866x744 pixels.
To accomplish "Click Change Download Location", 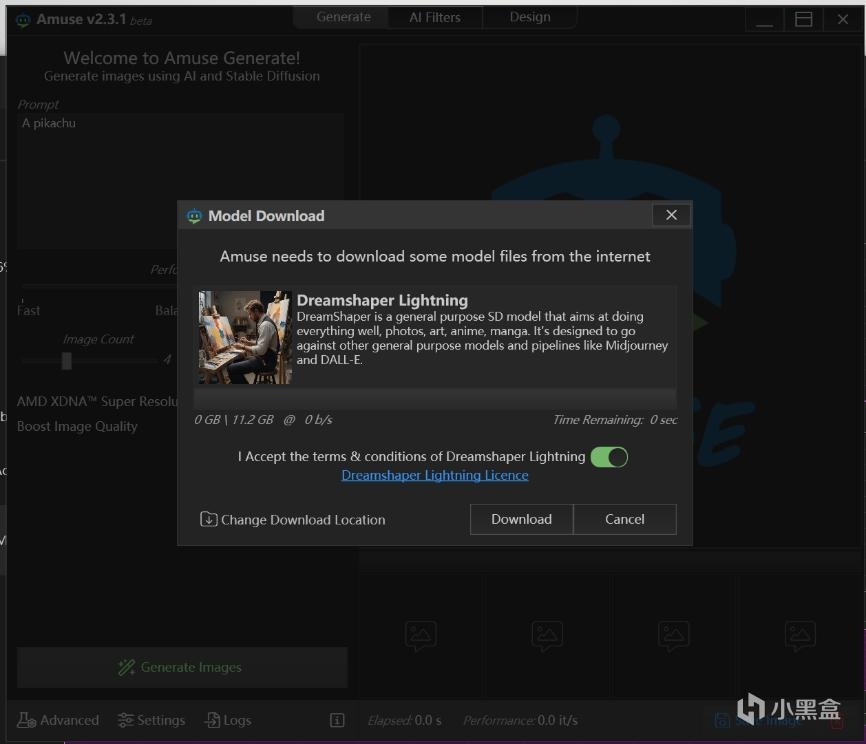I will [x=293, y=519].
